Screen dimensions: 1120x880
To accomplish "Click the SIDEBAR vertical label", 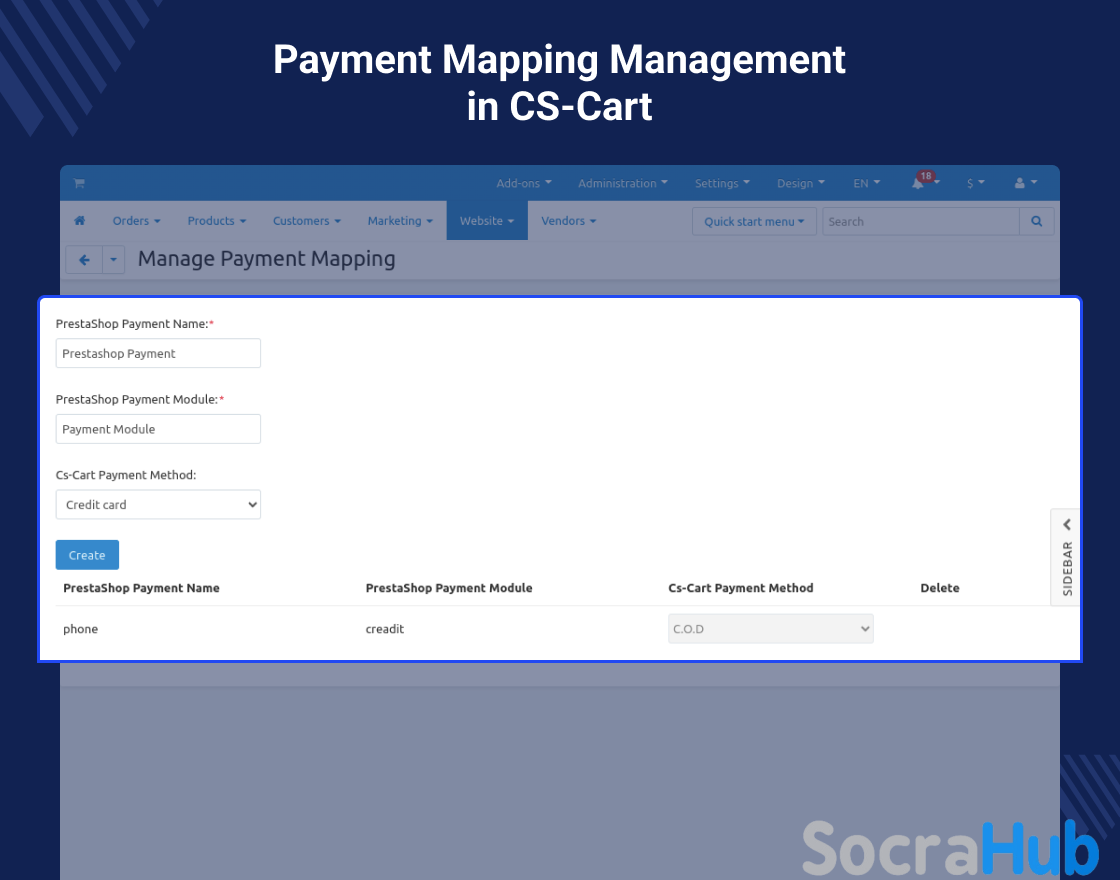I will [x=1067, y=569].
